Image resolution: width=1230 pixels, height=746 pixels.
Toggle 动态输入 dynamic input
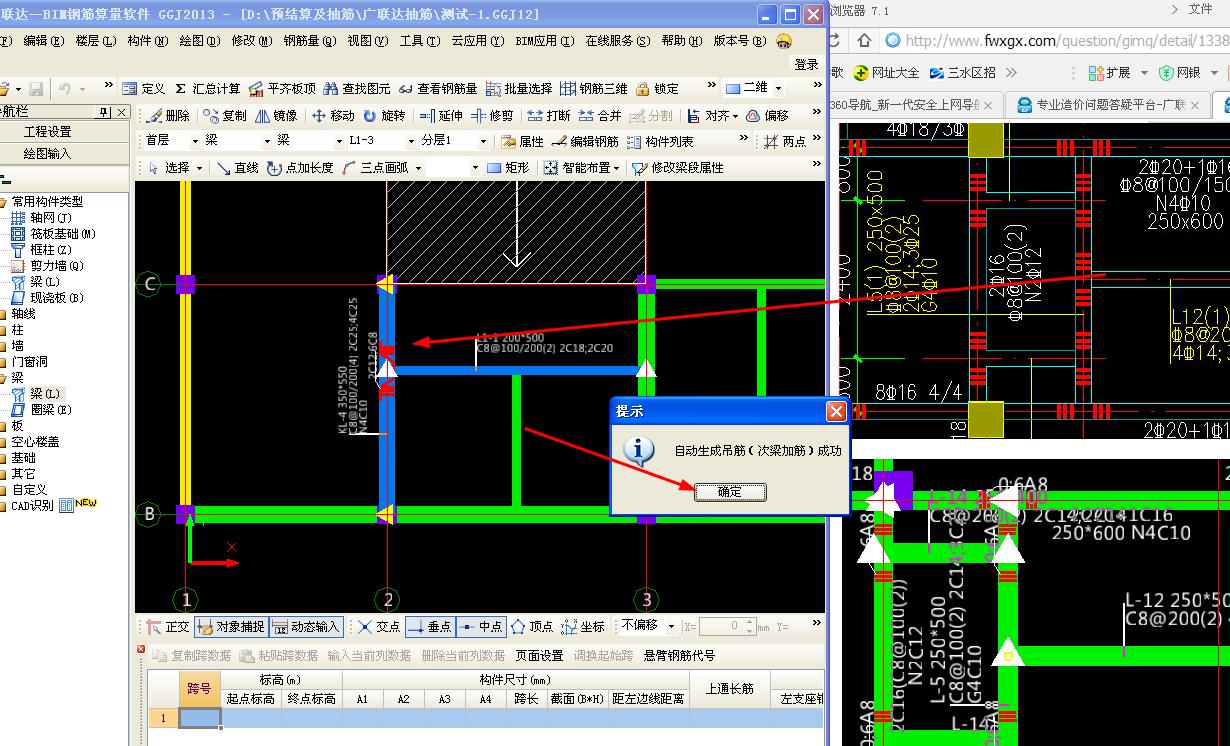307,627
